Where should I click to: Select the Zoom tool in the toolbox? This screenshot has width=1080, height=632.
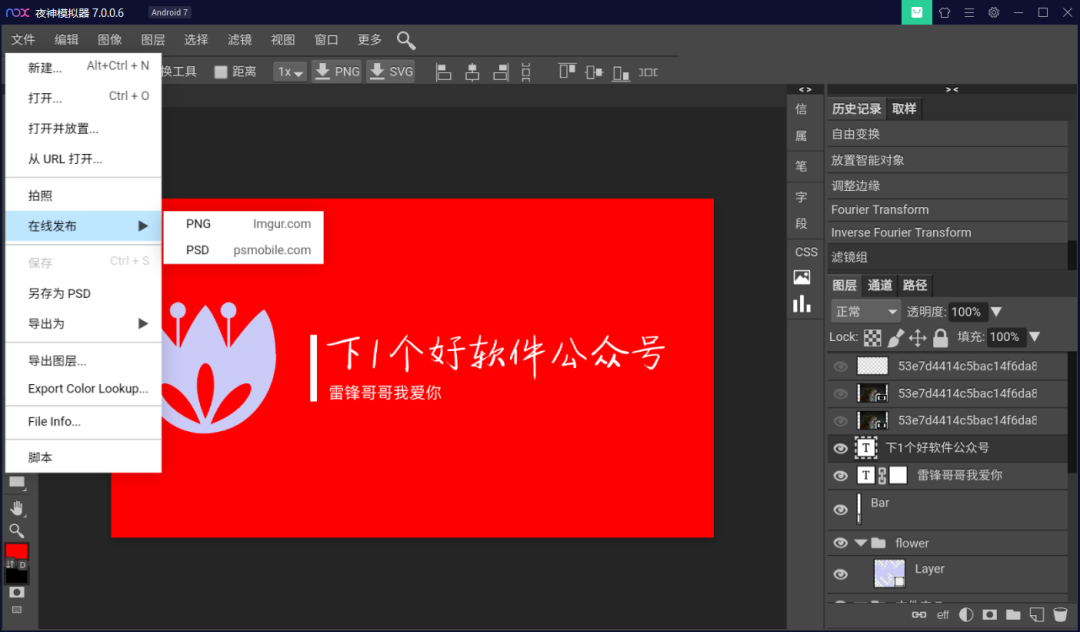[16, 529]
